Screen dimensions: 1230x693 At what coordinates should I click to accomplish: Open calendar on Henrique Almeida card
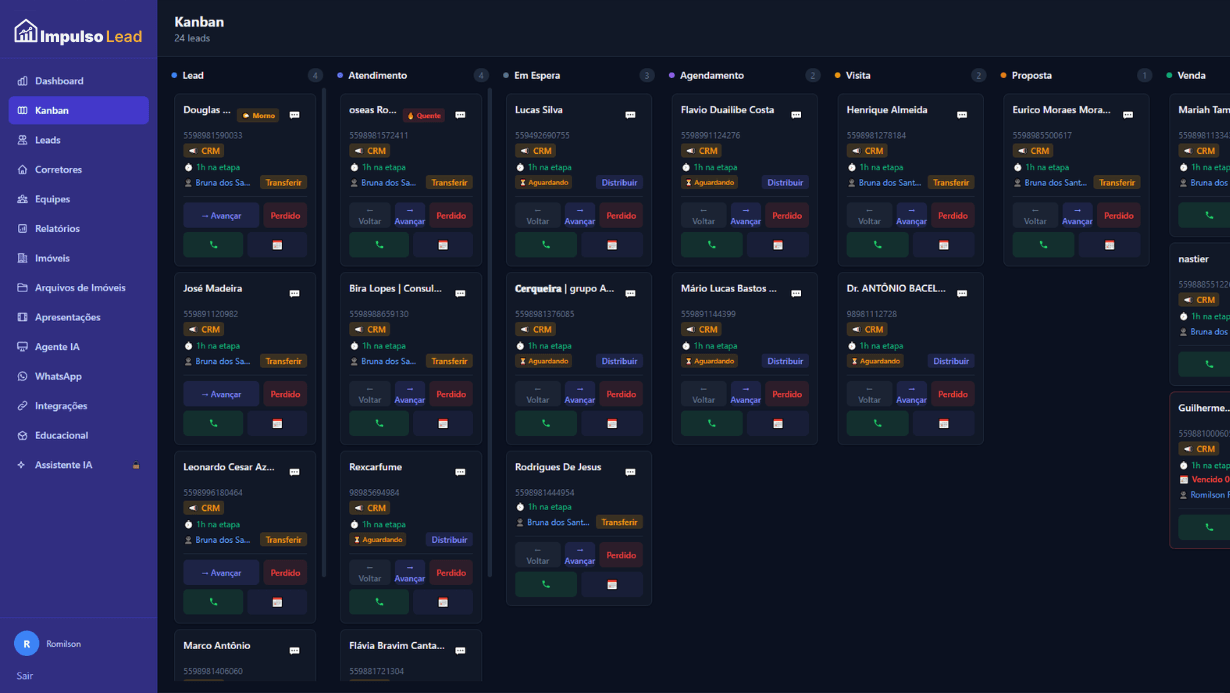click(x=944, y=244)
